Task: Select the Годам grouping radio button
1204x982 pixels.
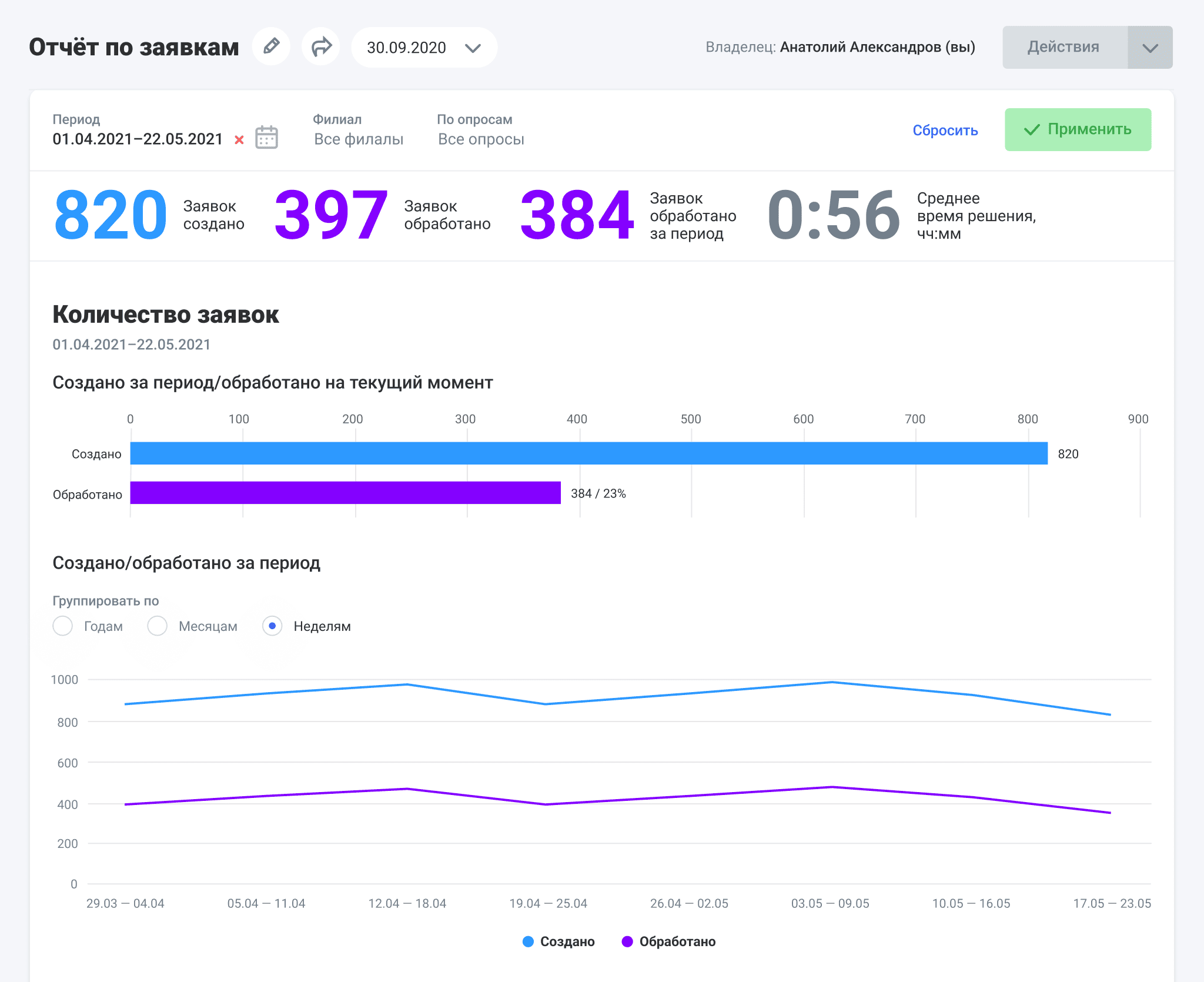Action: point(63,626)
